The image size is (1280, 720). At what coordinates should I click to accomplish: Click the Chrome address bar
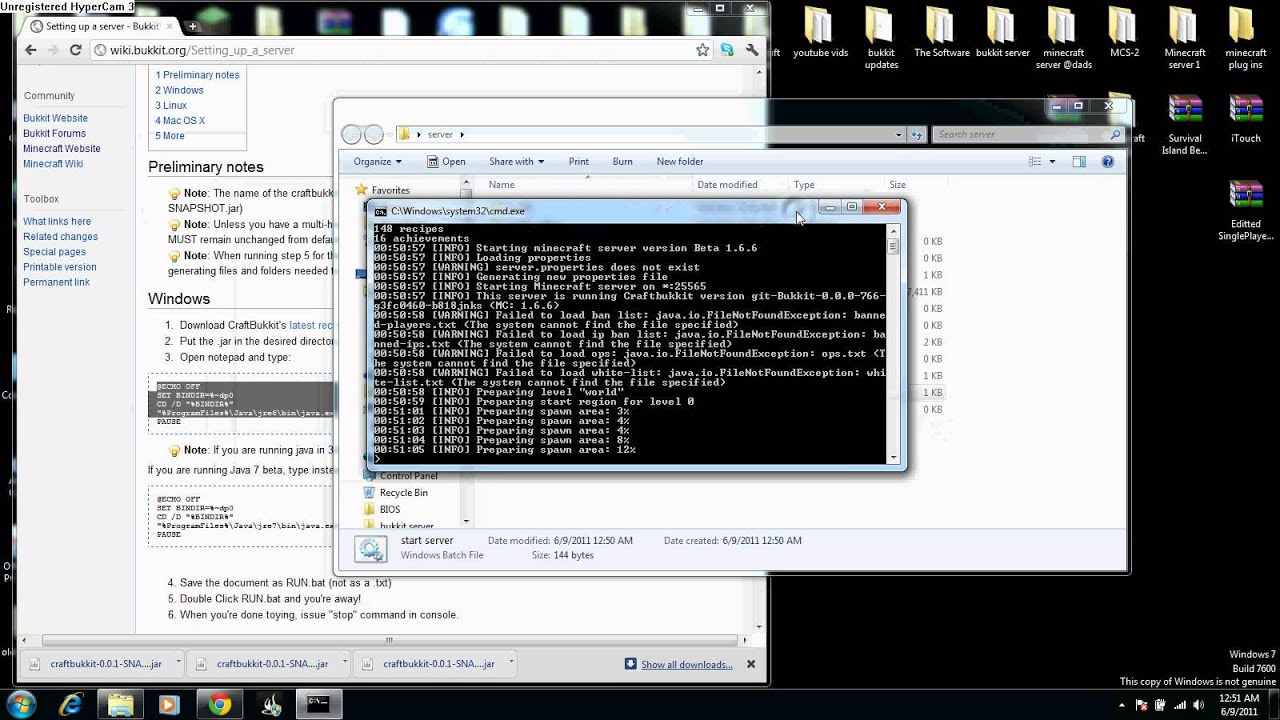400,50
